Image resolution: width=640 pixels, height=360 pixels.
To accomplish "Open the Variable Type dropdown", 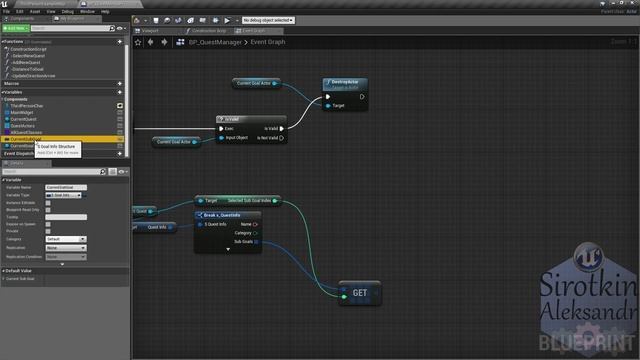I will pyautogui.click(x=64, y=195).
